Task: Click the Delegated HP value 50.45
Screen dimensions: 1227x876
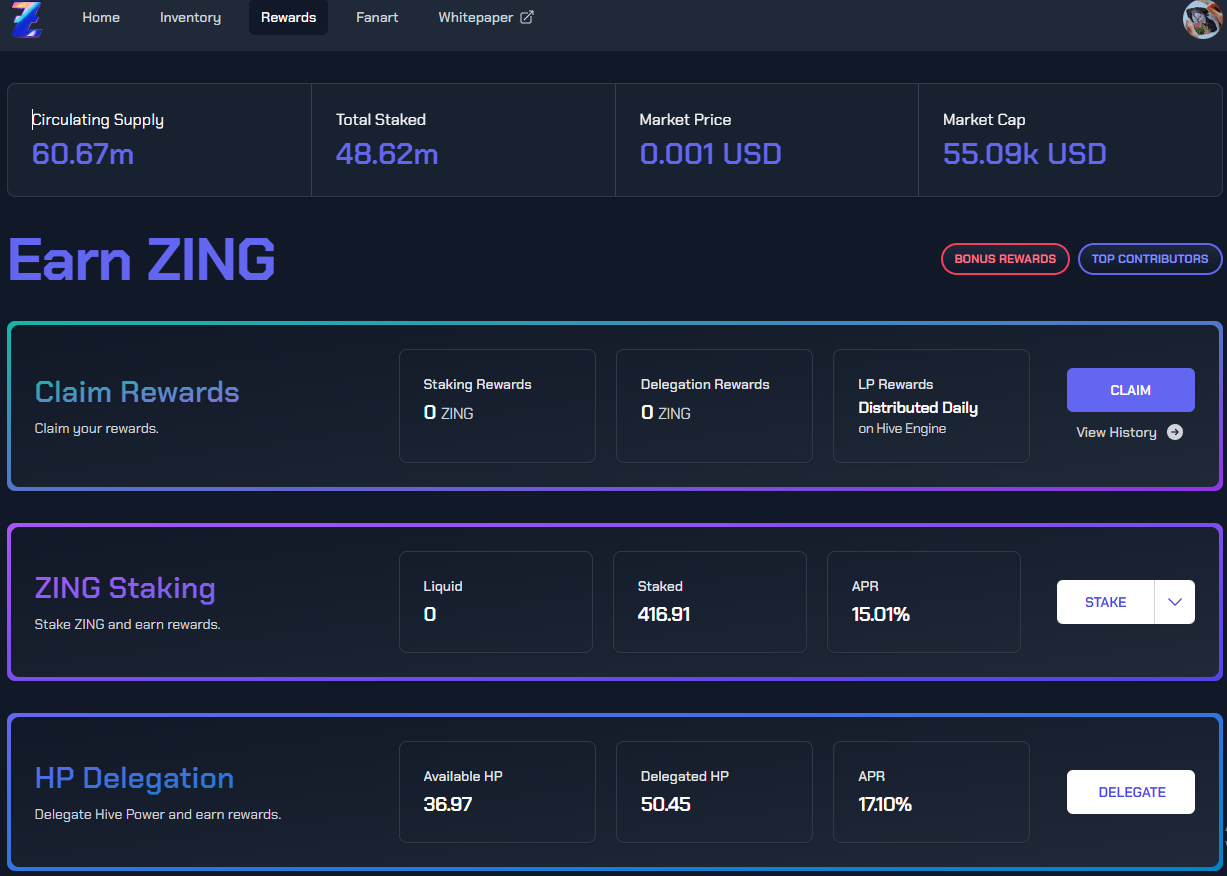Action: [x=666, y=804]
